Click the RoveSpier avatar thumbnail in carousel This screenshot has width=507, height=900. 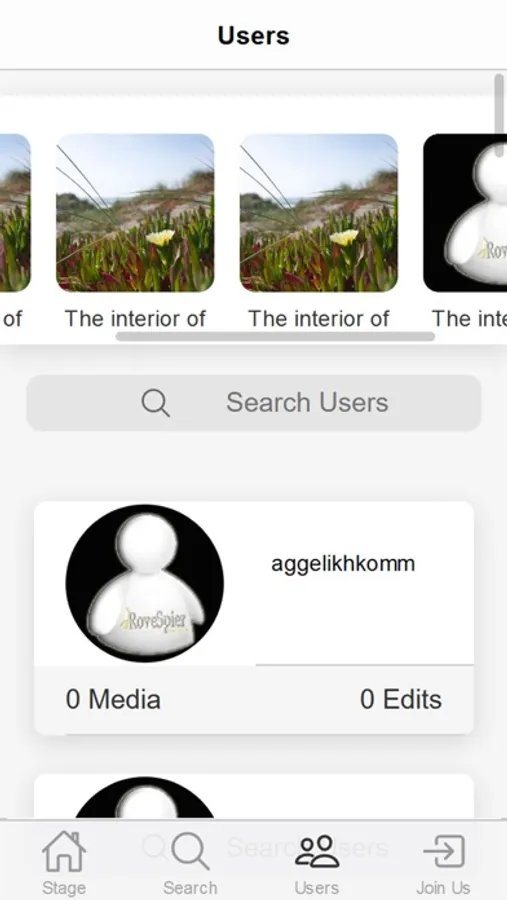tap(465, 213)
